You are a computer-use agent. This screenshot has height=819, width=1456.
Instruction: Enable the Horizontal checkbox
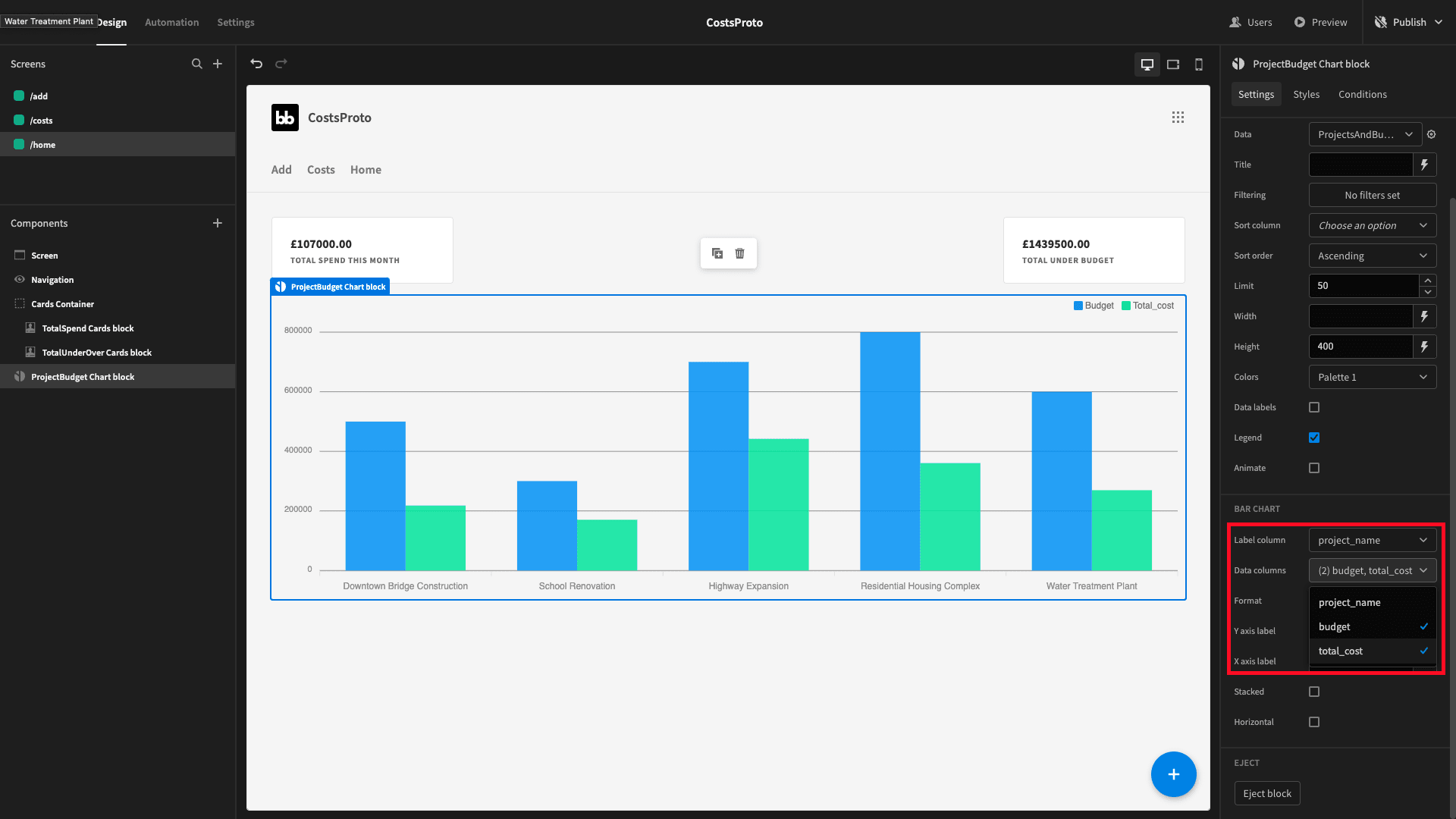coord(1314,722)
